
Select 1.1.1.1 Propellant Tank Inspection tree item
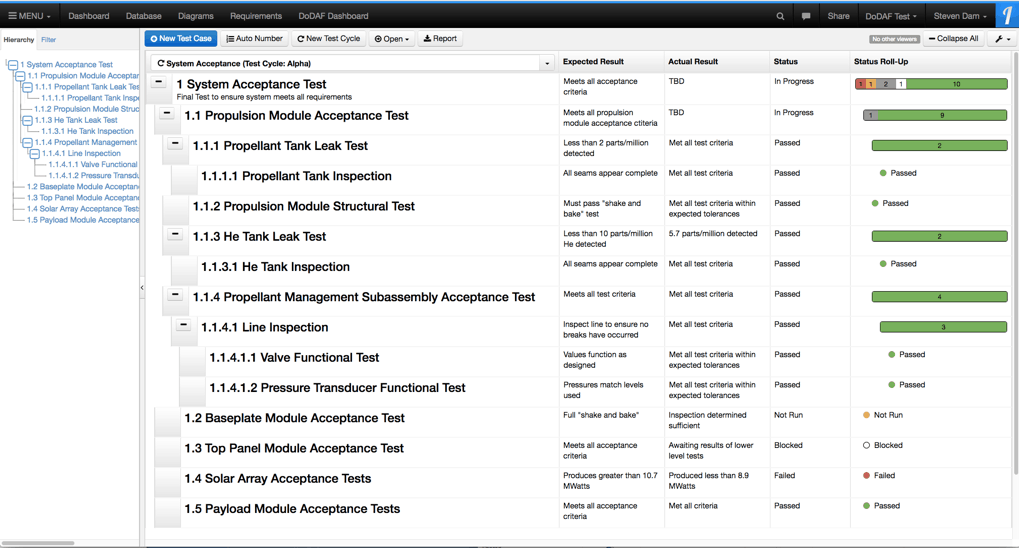(x=90, y=98)
